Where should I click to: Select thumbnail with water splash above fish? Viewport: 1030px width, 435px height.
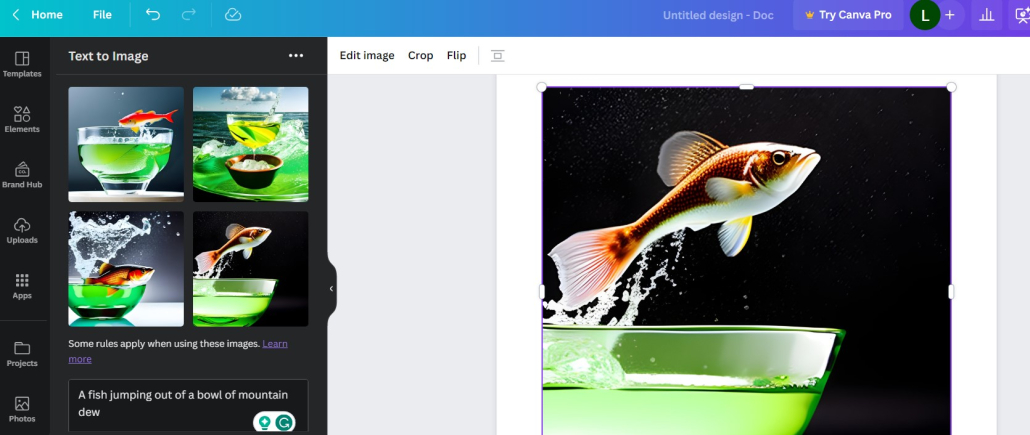pyautogui.click(x=126, y=269)
